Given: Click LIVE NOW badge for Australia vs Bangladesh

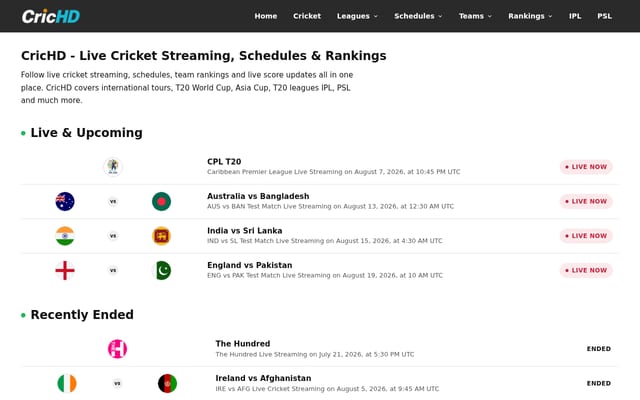Looking at the screenshot, I should point(586,201).
